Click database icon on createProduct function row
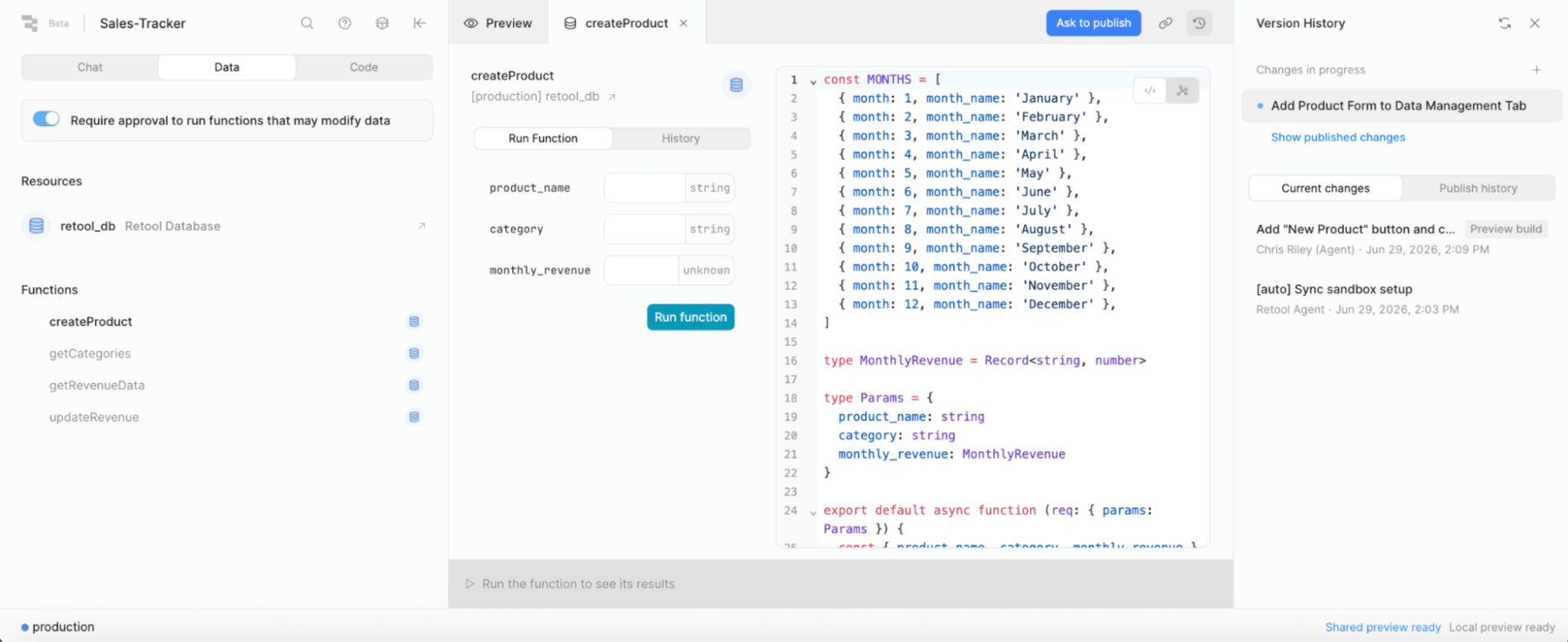 pyautogui.click(x=415, y=321)
